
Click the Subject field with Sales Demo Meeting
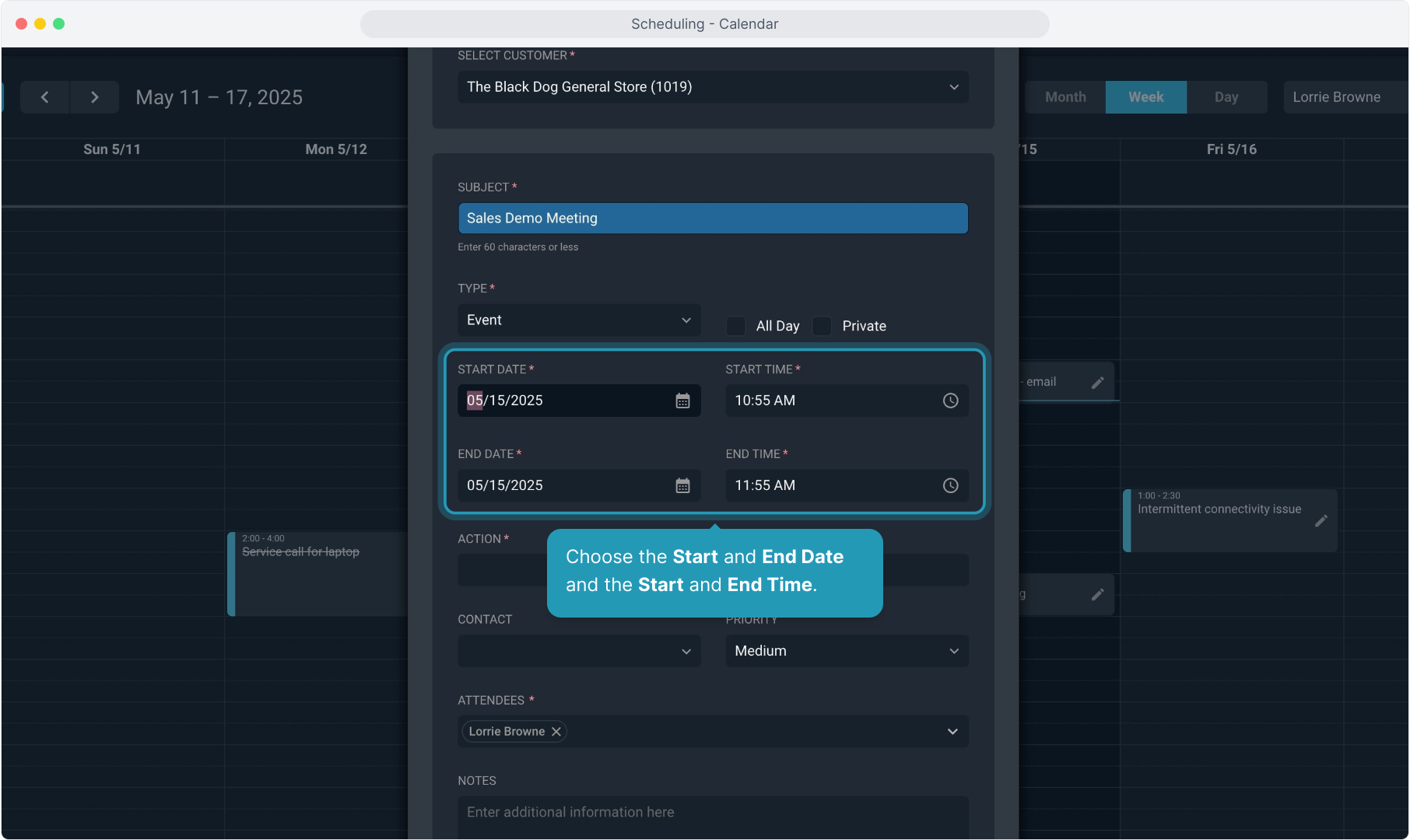(712, 219)
